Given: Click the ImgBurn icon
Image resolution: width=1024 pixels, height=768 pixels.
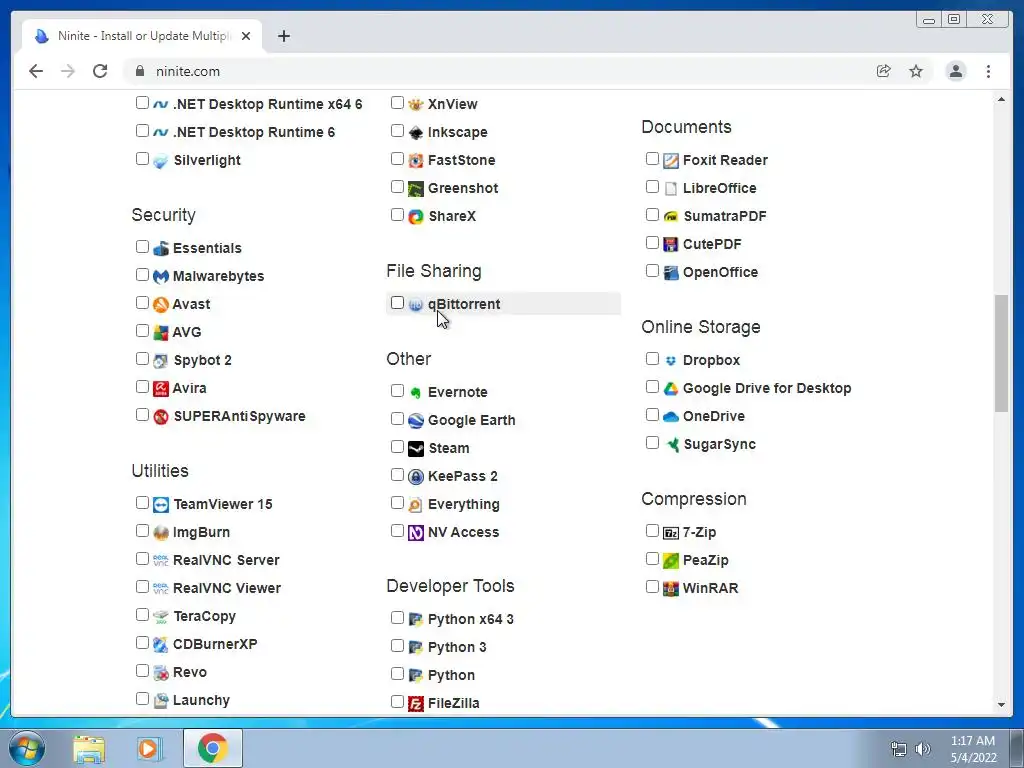Looking at the screenshot, I should point(161,533).
